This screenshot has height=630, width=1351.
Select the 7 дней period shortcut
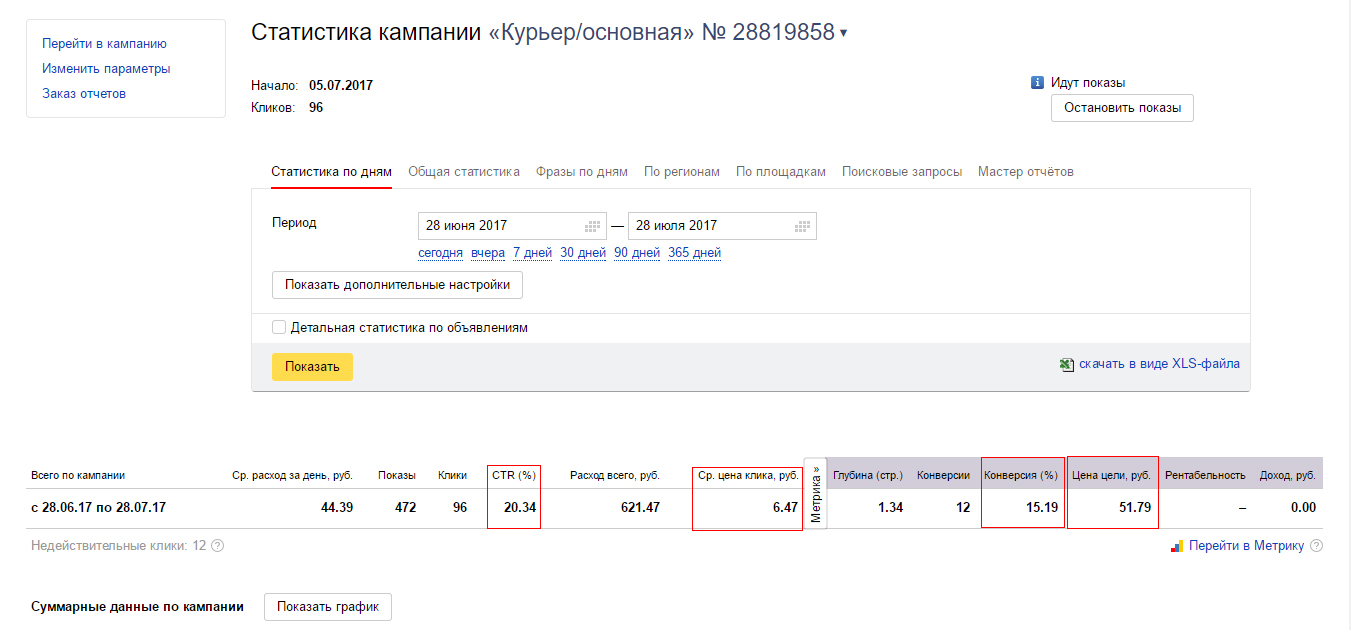pyautogui.click(x=532, y=253)
